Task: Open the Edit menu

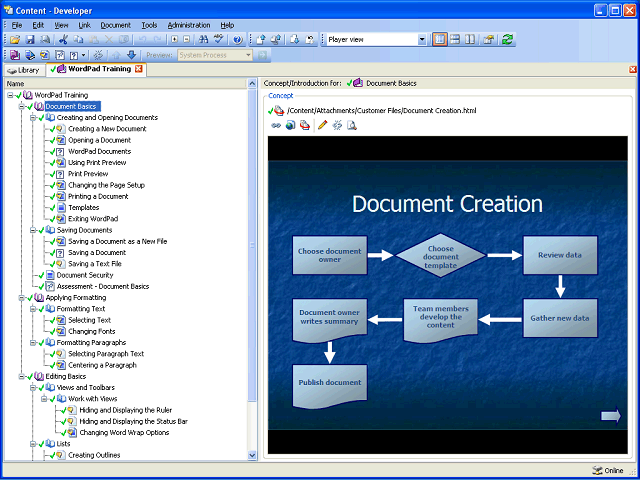Action: click(x=38, y=25)
